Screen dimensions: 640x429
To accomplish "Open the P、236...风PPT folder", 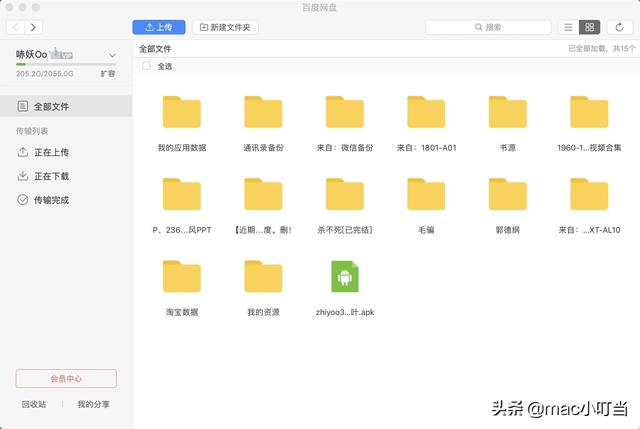I will [182, 194].
